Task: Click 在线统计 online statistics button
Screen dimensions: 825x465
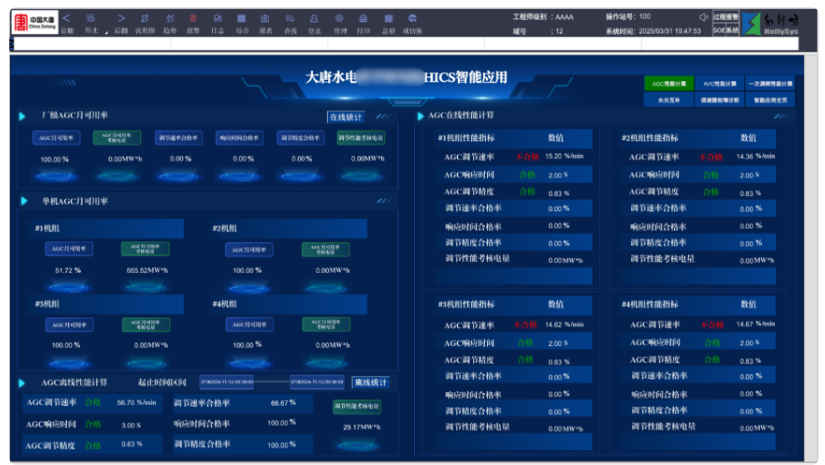Action: pos(346,117)
